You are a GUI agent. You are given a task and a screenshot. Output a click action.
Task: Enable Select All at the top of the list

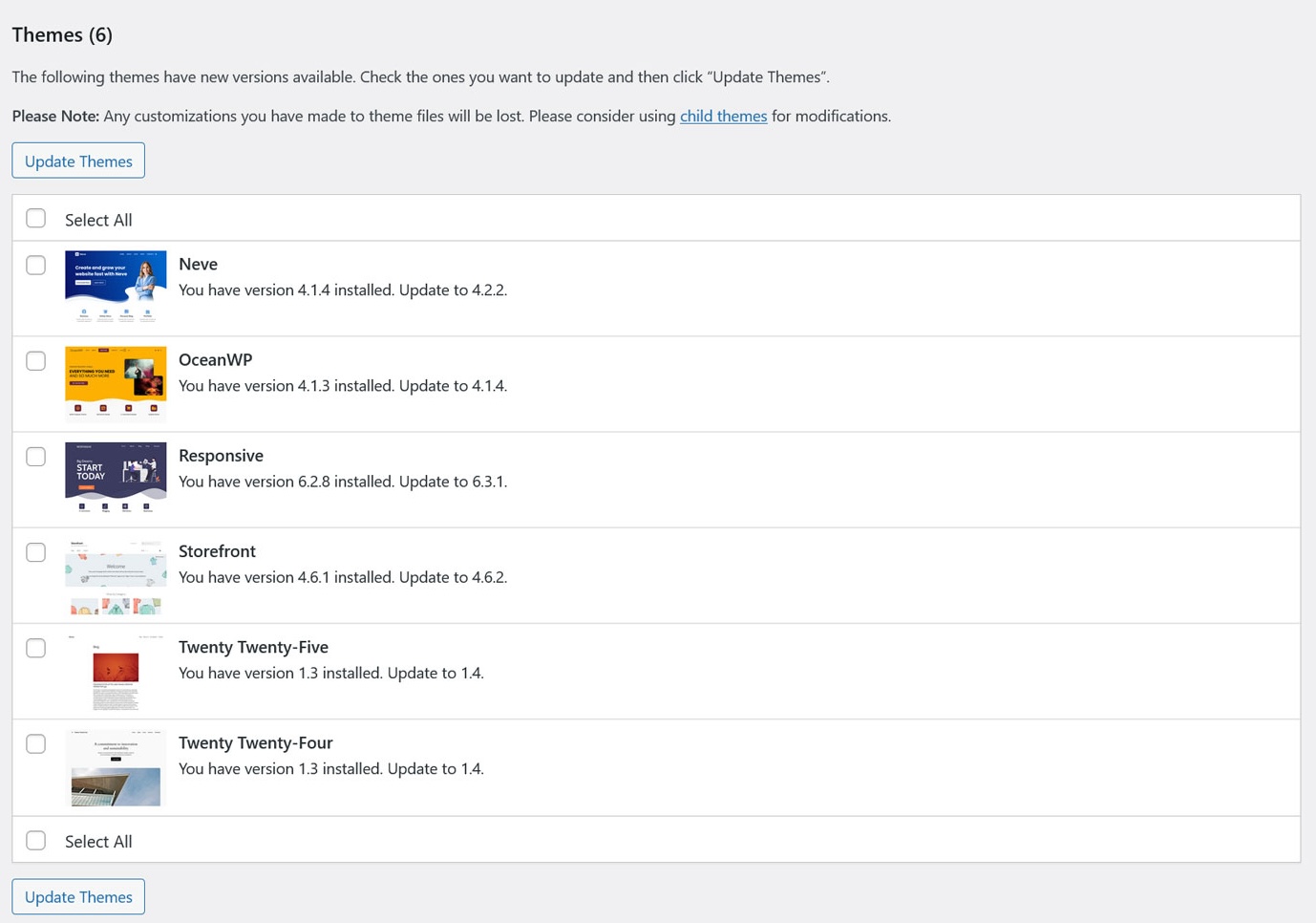click(35, 218)
